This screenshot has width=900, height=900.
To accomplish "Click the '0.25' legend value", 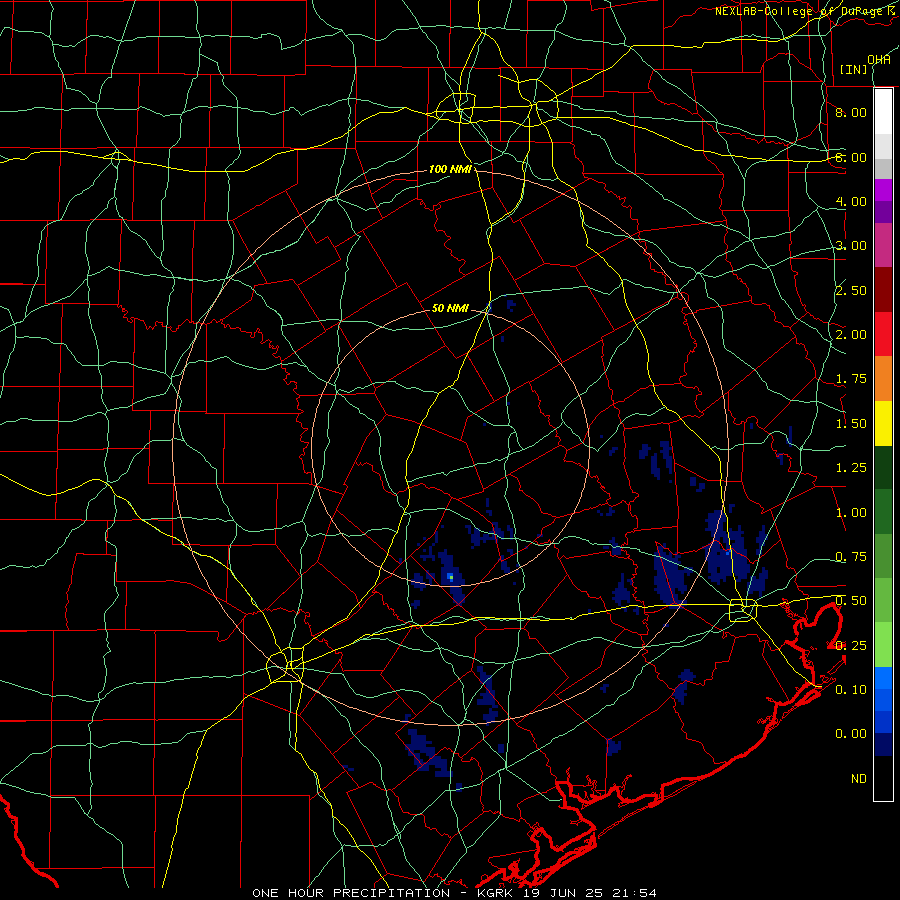I will coord(851,646).
